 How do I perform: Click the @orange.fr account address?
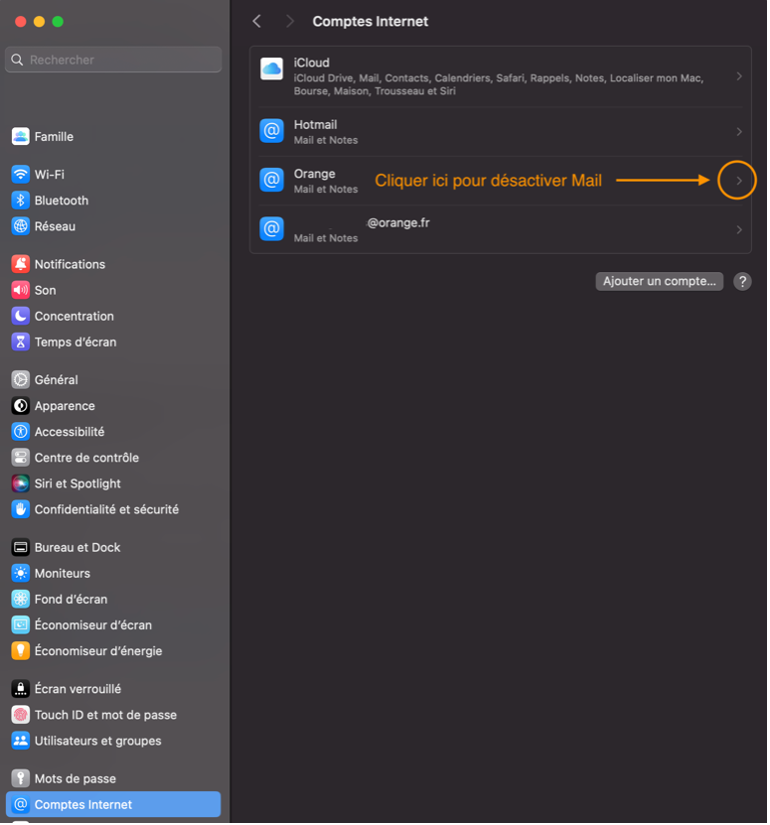pos(399,223)
